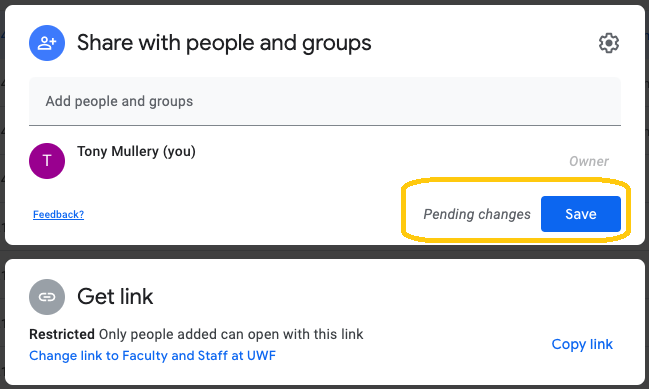Image resolution: width=649 pixels, height=389 pixels.
Task: Copy link from the Get link panel
Action: click(582, 344)
